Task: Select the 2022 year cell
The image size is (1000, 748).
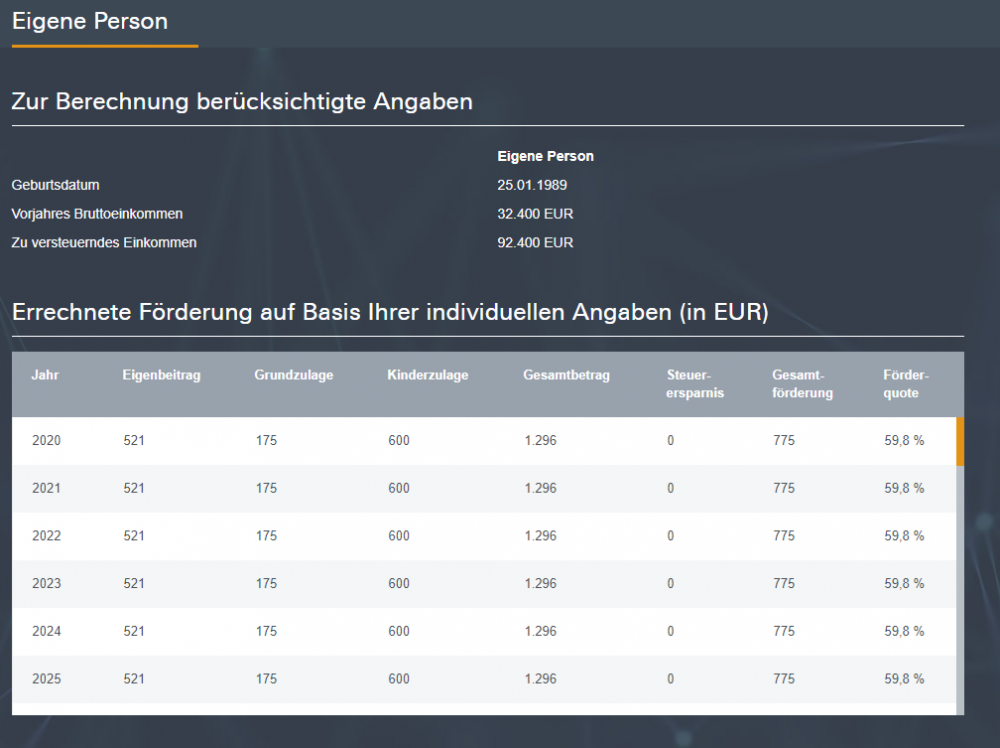Action: 46,536
